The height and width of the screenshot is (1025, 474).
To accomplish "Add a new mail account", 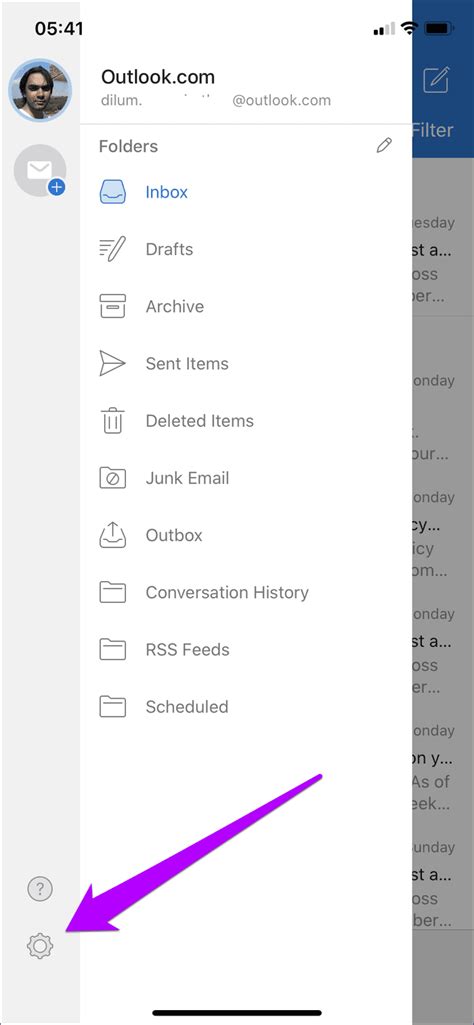I will pyautogui.click(x=40, y=171).
